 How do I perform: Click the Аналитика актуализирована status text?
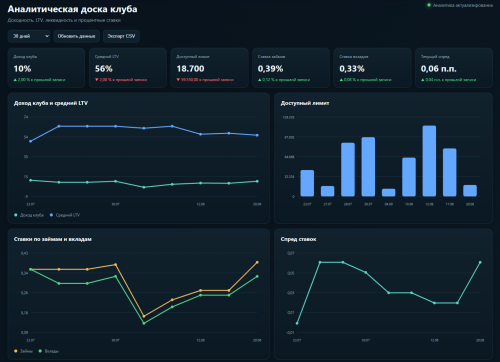(463, 5)
